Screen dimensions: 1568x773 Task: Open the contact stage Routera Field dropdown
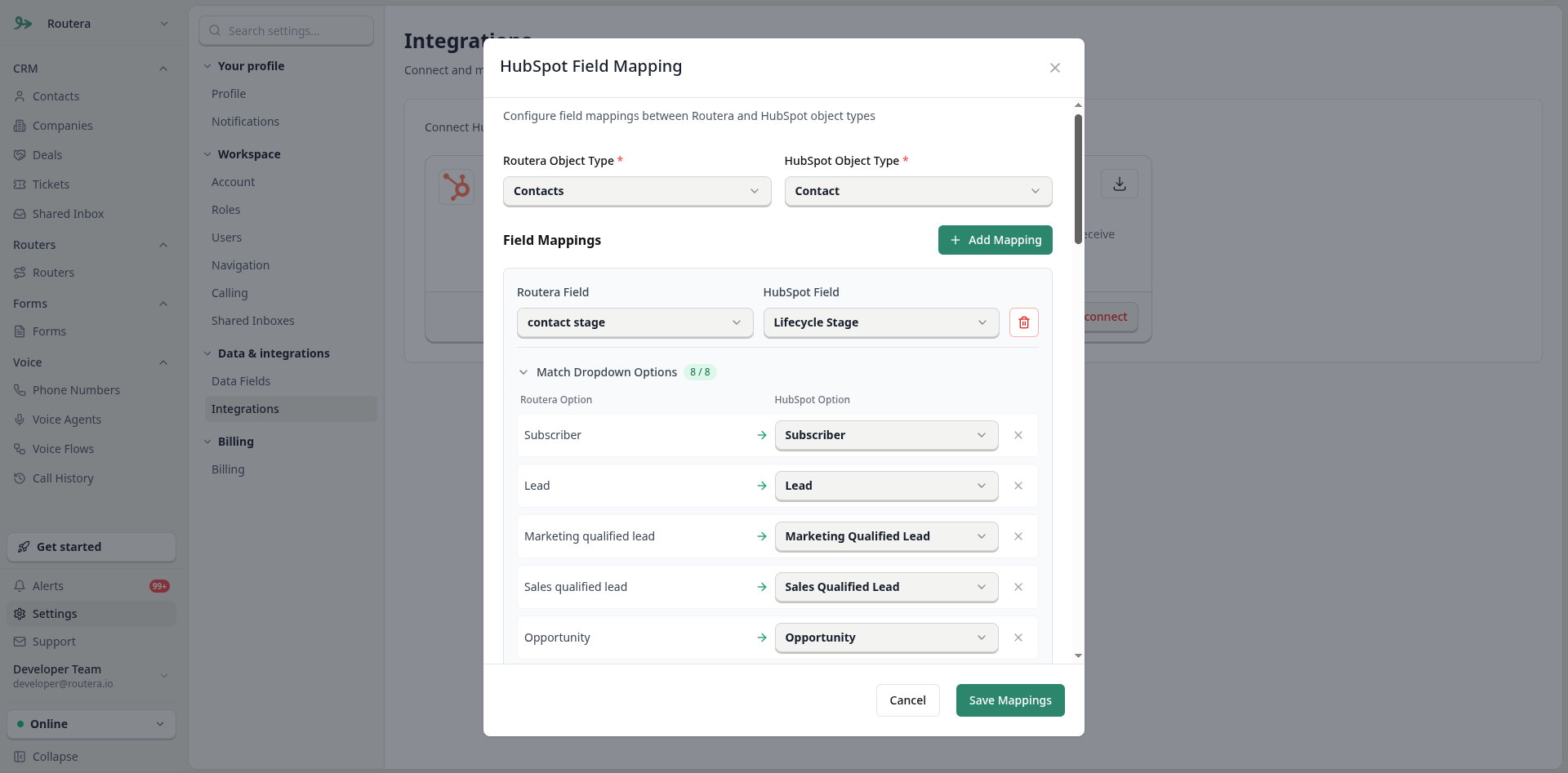point(635,322)
